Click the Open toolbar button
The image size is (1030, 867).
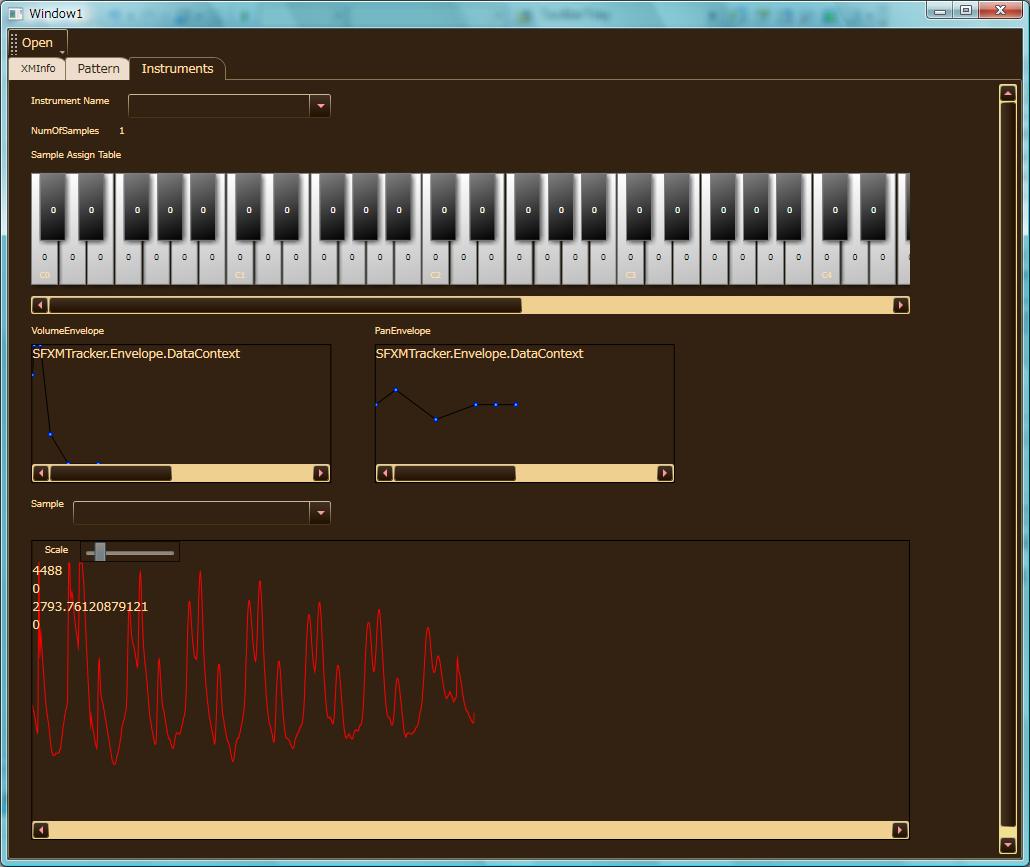tap(37, 43)
